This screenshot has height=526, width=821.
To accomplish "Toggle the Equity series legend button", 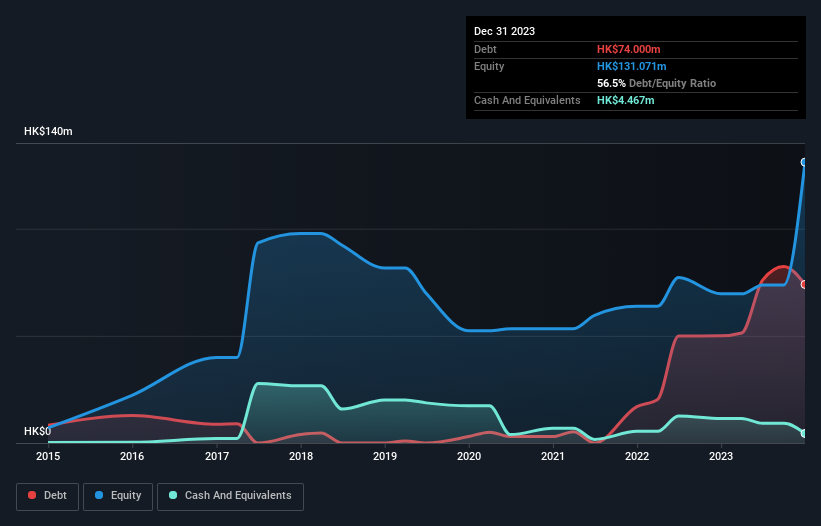I will pyautogui.click(x=118, y=496).
